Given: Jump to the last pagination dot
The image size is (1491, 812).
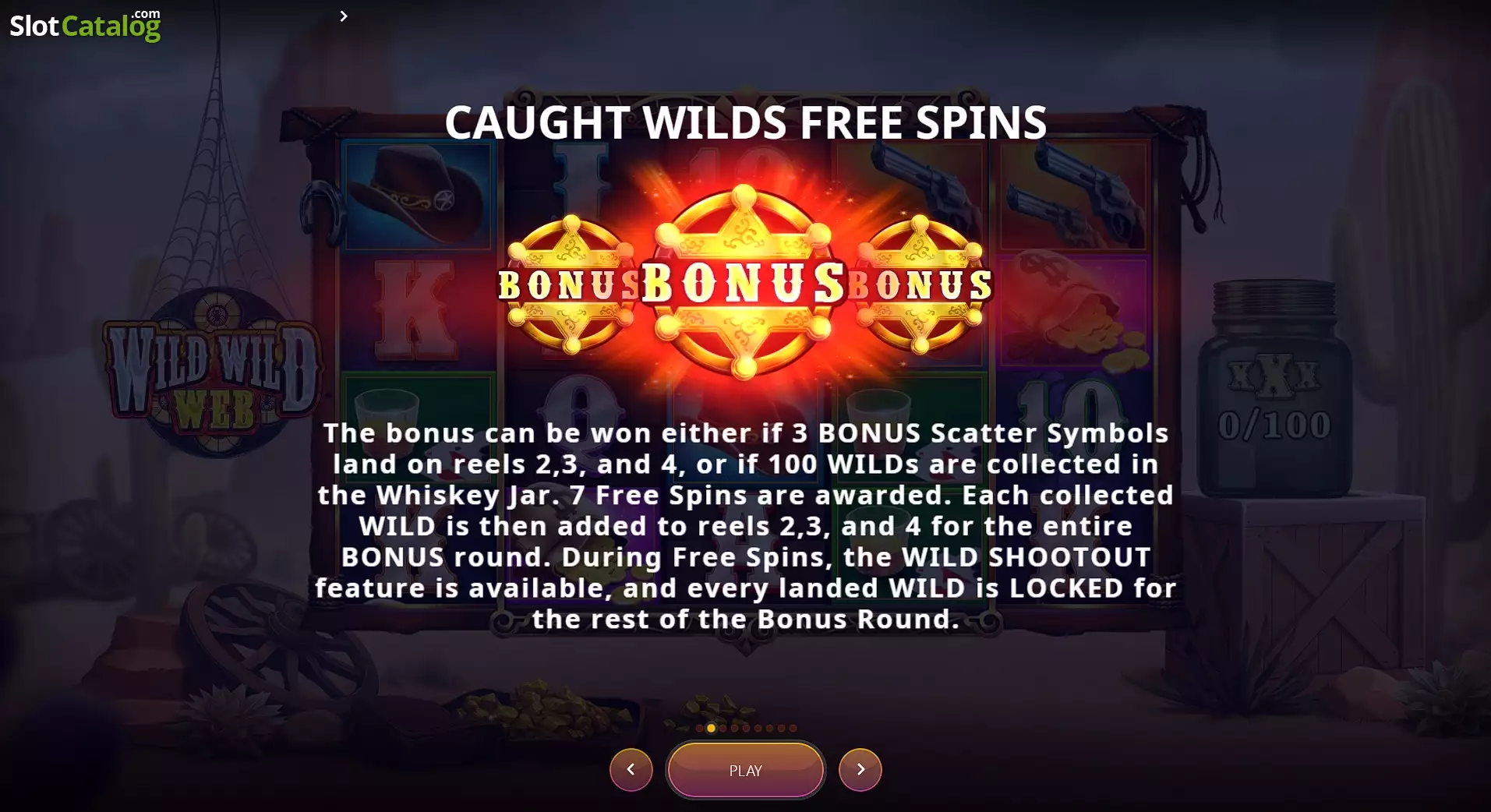Looking at the screenshot, I should pos(793,728).
